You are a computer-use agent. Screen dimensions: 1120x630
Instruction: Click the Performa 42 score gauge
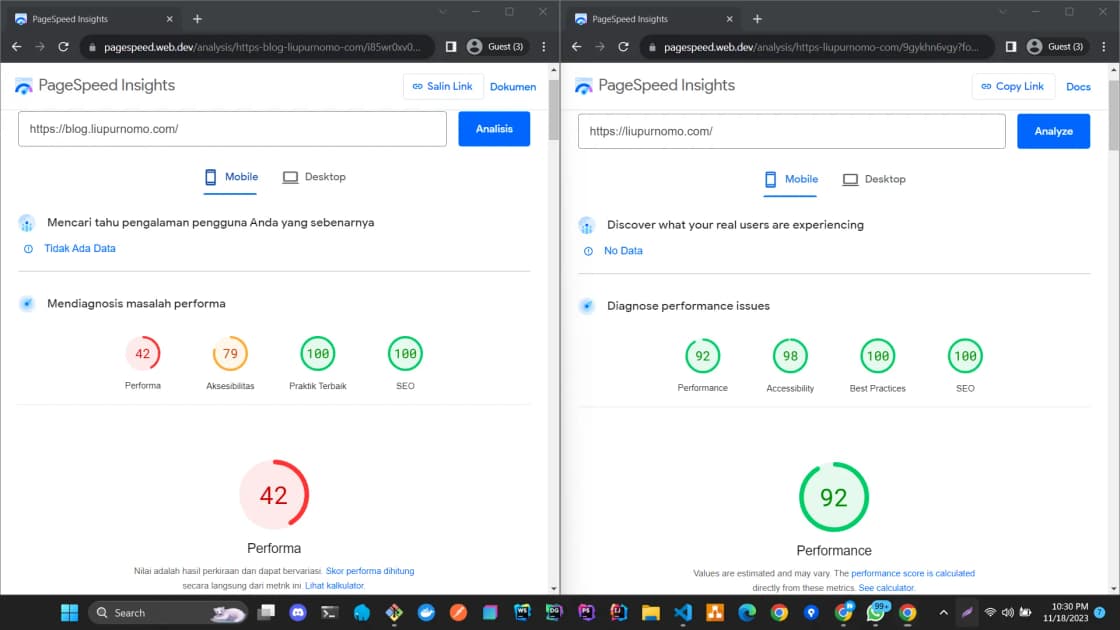coord(143,354)
